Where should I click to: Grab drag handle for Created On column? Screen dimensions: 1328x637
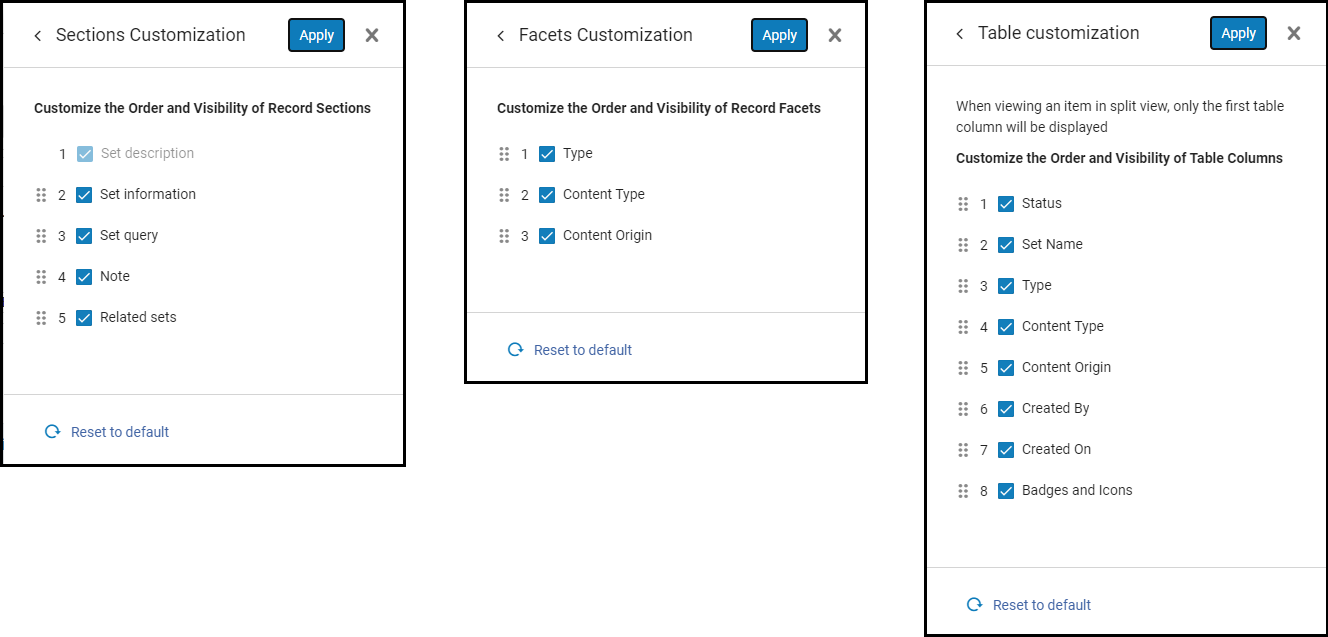tap(963, 450)
